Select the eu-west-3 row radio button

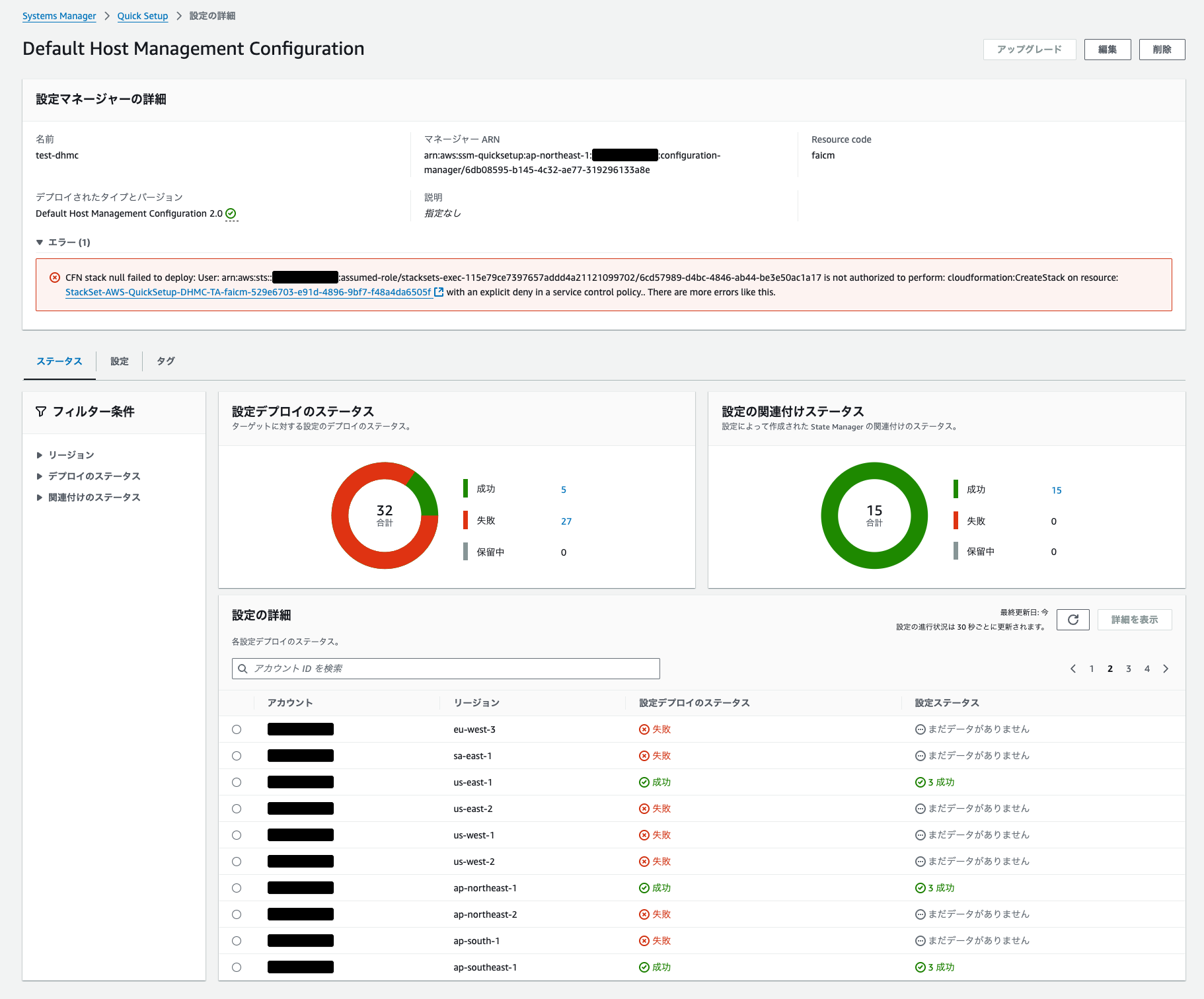click(237, 729)
